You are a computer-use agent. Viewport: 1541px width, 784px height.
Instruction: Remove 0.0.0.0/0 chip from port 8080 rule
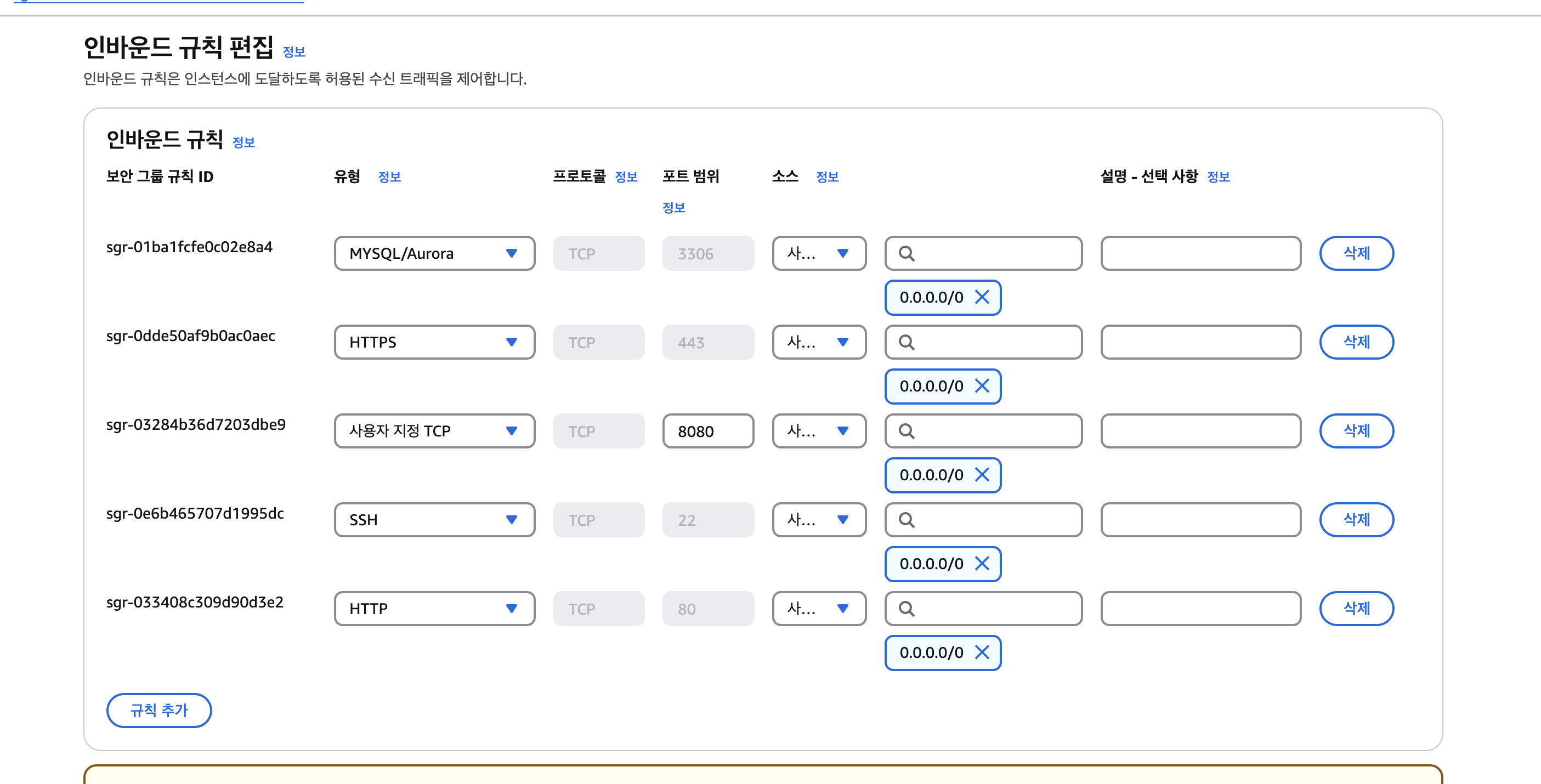(982, 475)
